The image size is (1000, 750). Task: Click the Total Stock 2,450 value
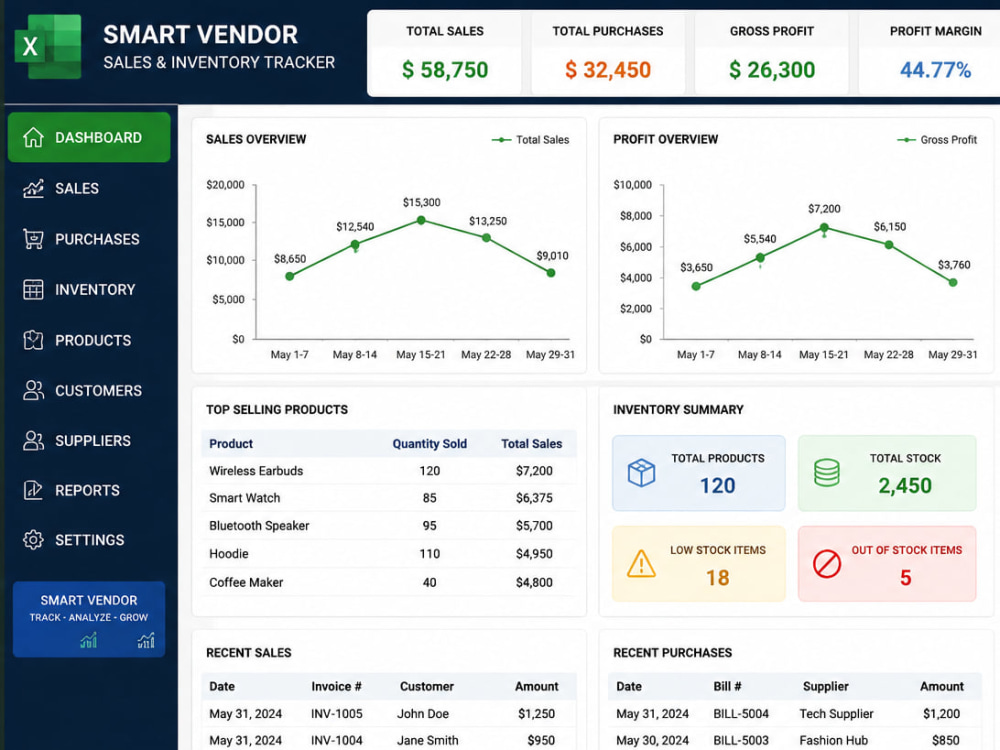pos(905,486)
